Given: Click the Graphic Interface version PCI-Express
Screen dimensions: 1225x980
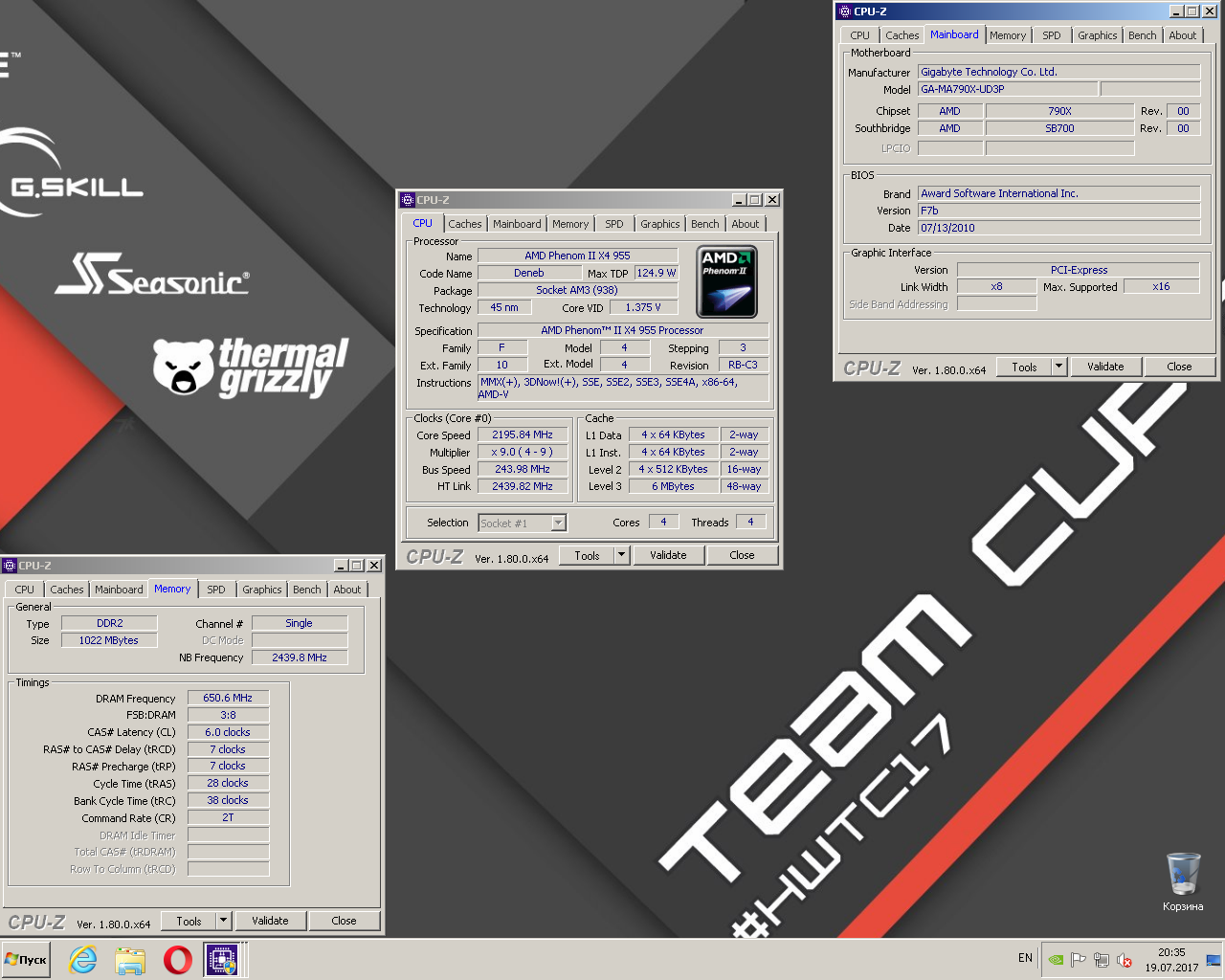Looking at the screenshot, I should point(1079,270).
